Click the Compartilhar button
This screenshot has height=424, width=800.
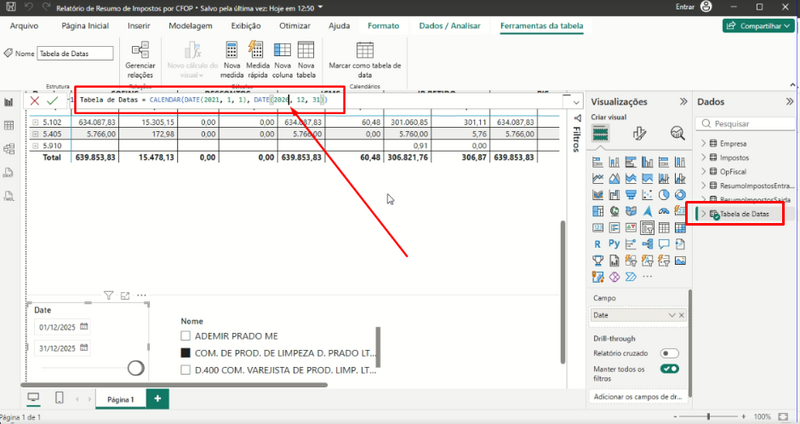[x=758, y=26]
